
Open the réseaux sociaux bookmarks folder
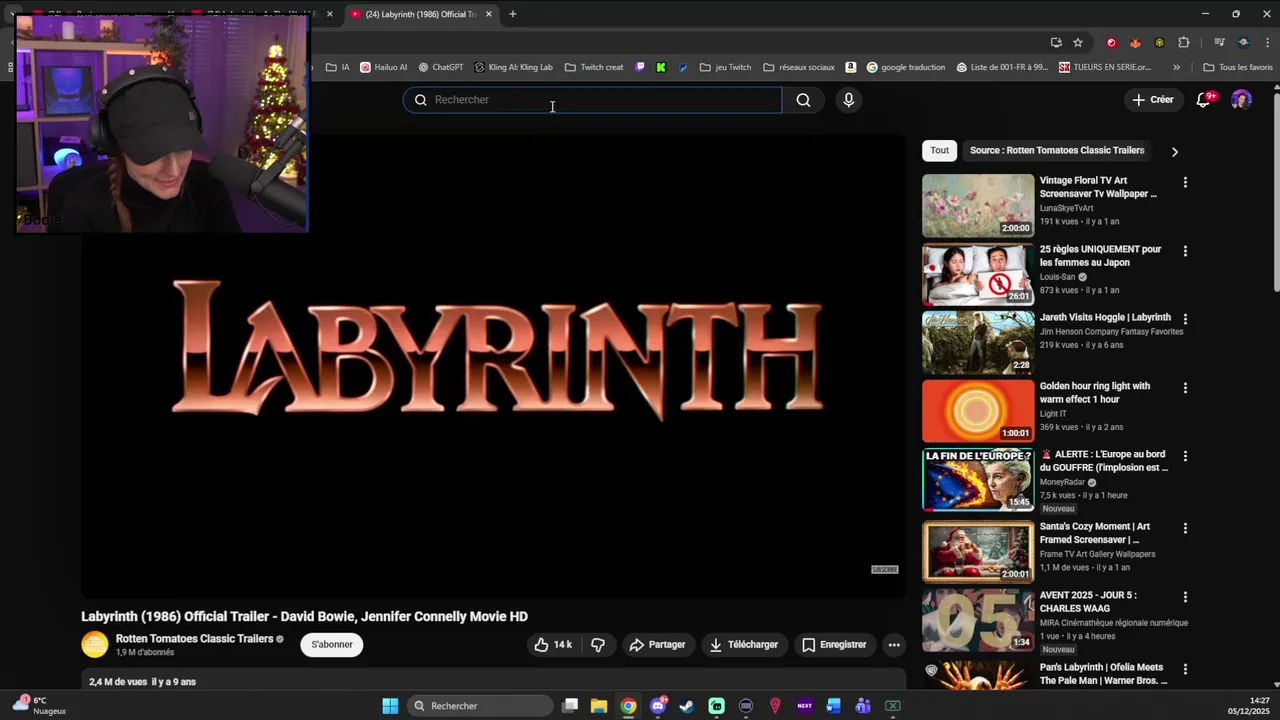799,67
